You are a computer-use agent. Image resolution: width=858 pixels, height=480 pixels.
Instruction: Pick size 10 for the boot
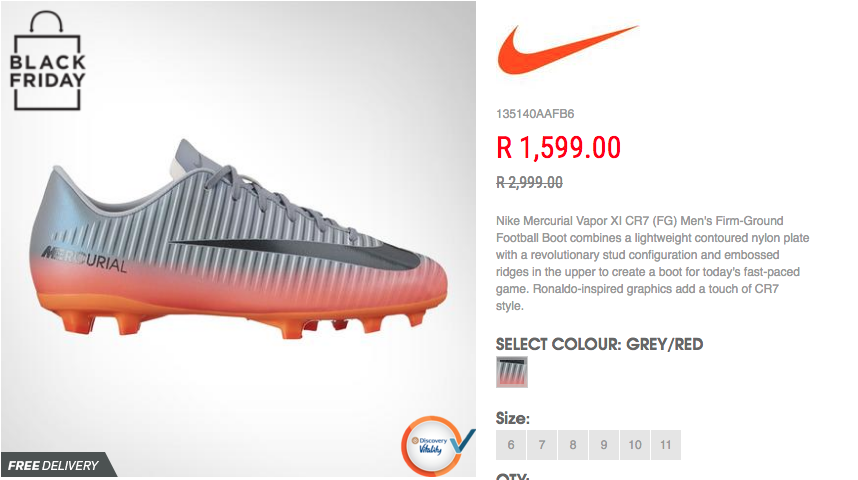[x=635, y=445]
